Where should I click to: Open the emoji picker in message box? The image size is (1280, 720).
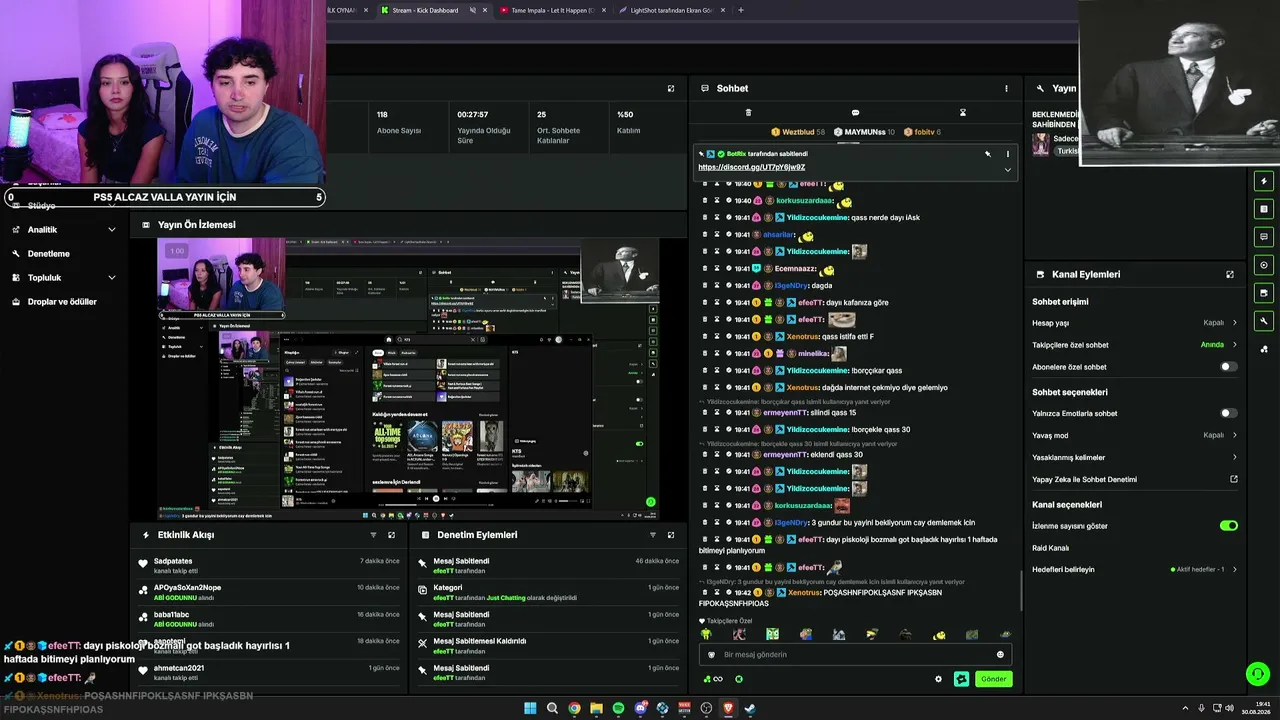(1000, 655)
